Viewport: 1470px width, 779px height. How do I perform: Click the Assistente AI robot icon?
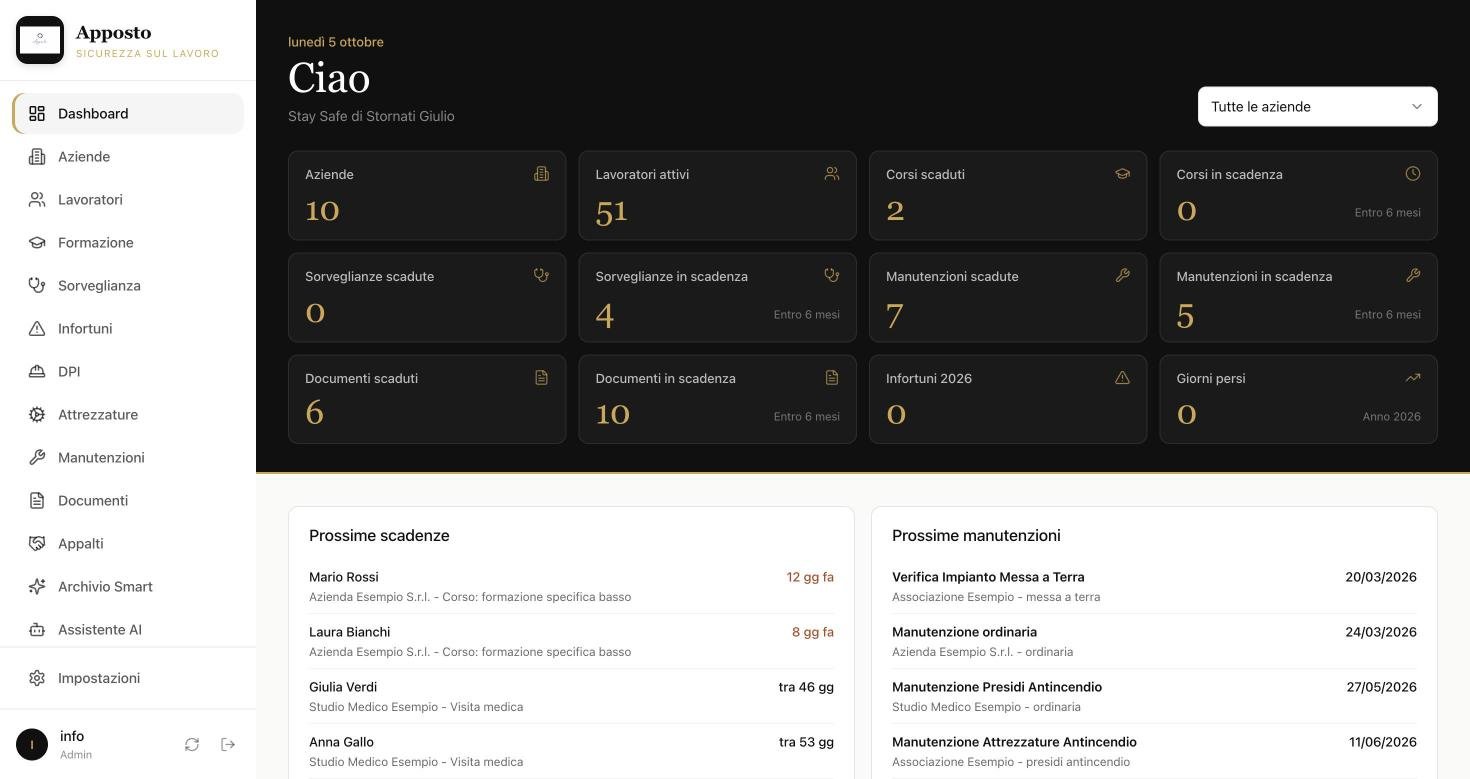37,630
